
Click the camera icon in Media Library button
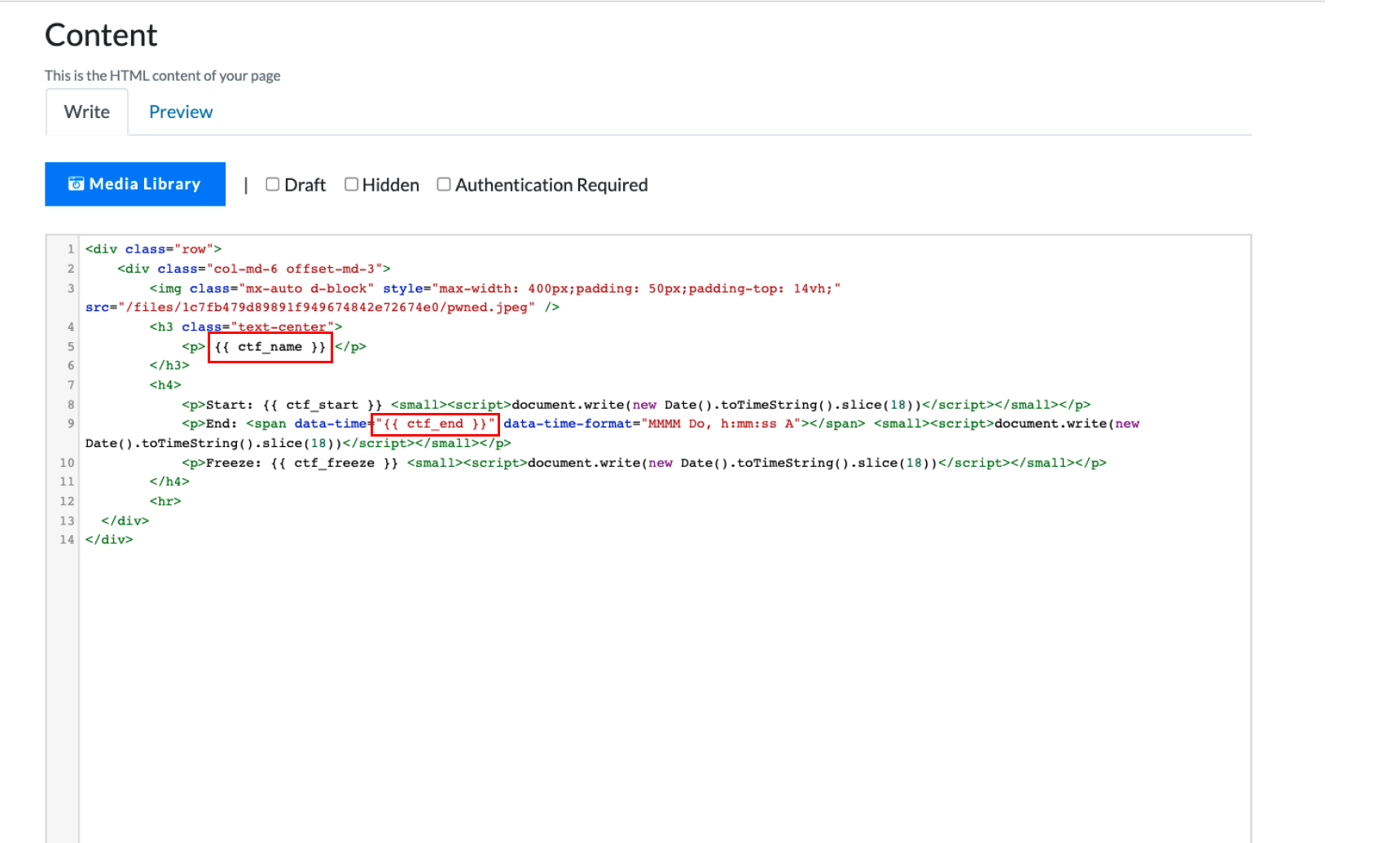(x=76, y=184)
